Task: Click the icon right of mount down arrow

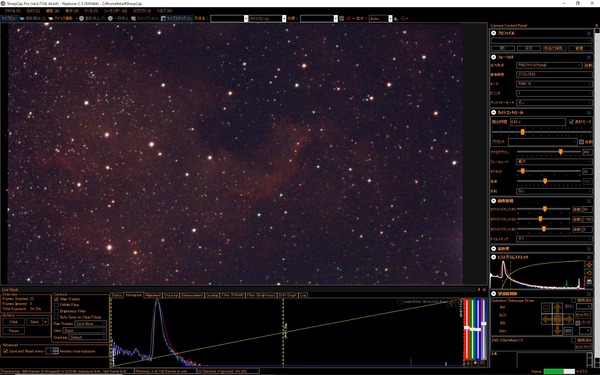Action: coord(568,331)
